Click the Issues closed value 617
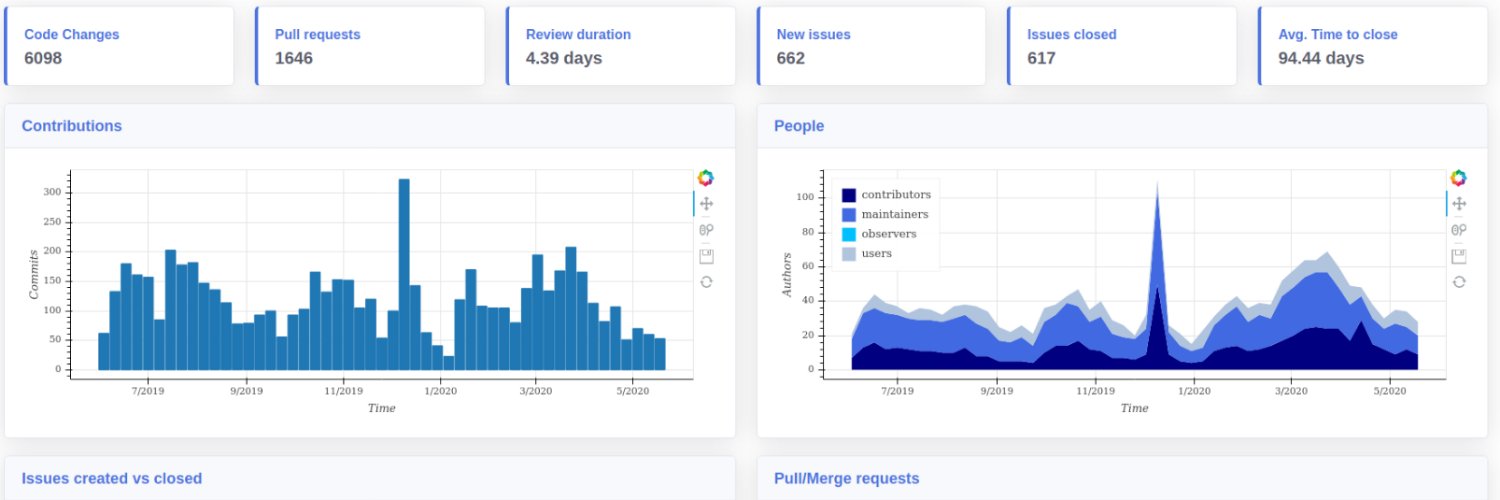This screenshot has height=500, width=1500. click(1041, 58)
